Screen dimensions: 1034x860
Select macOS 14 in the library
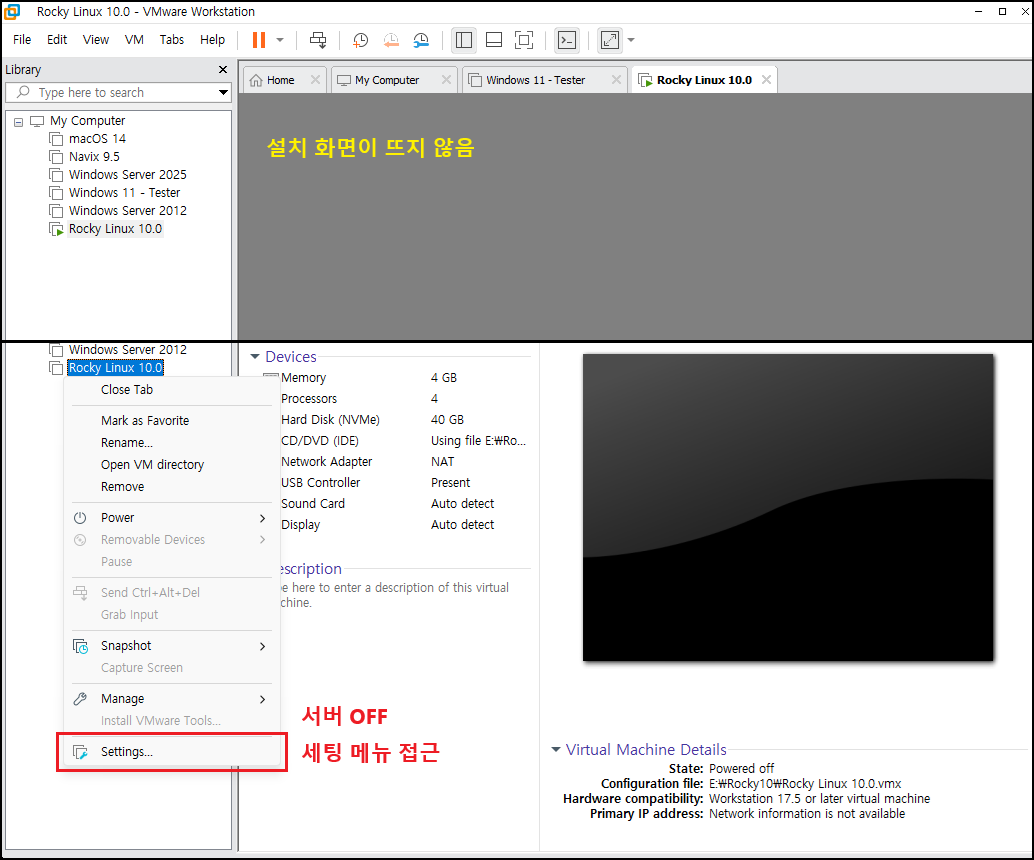pos(97,138)
